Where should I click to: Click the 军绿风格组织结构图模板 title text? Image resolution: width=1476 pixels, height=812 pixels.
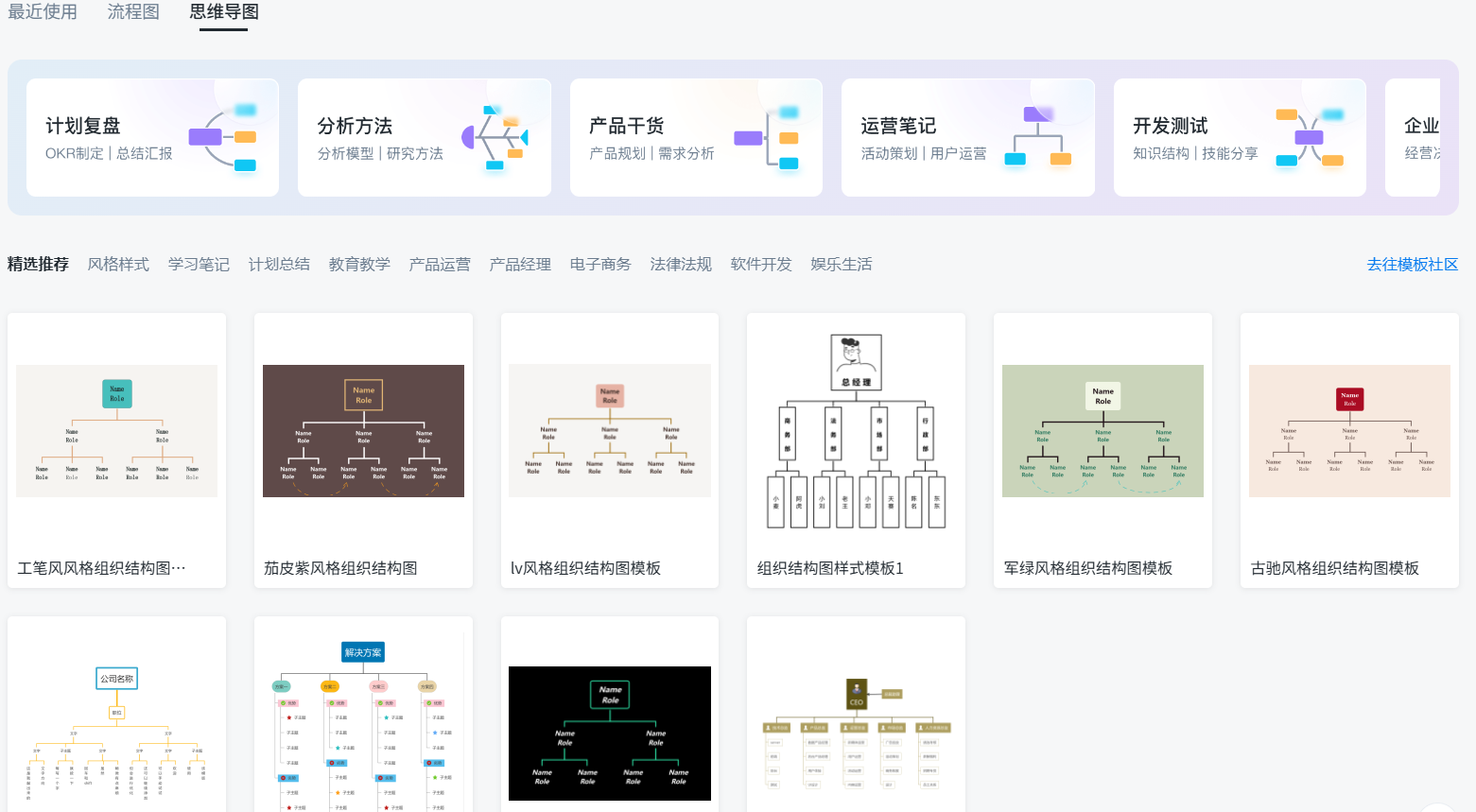pyautogui.click(x=1088, y=568)
